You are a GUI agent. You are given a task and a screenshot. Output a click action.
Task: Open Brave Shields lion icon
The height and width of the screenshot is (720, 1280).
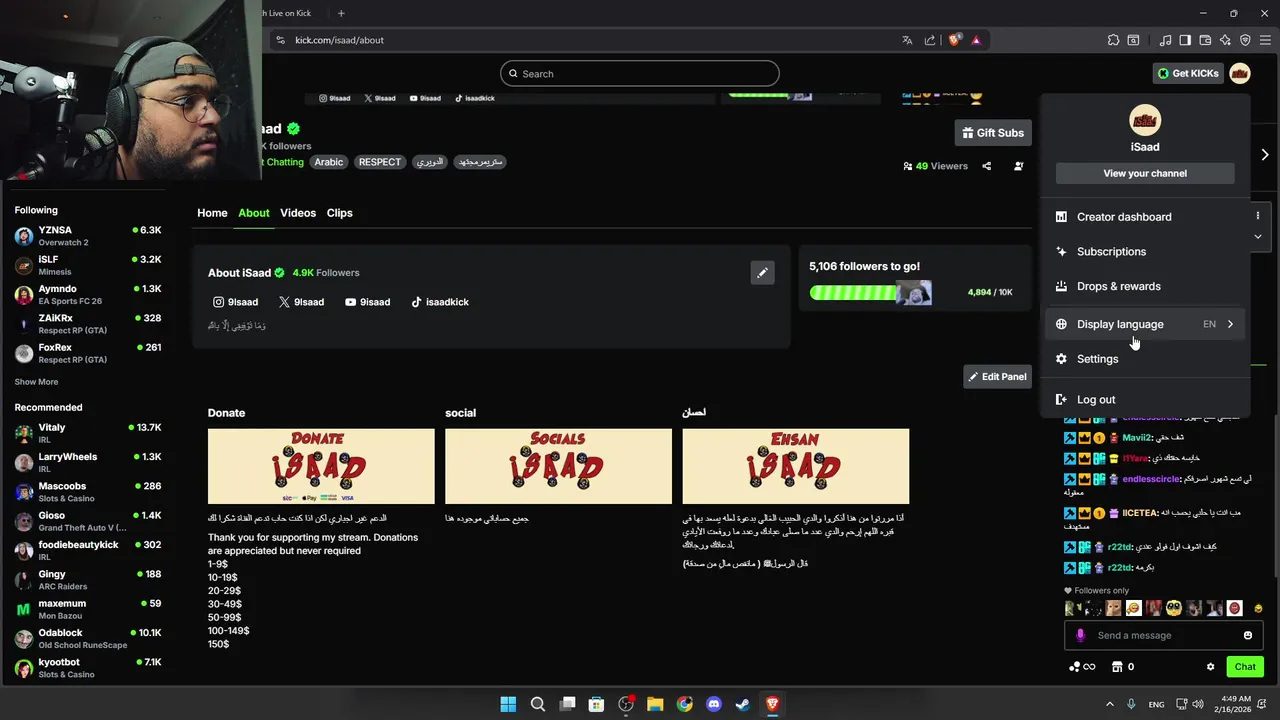[x=955, y=40]
